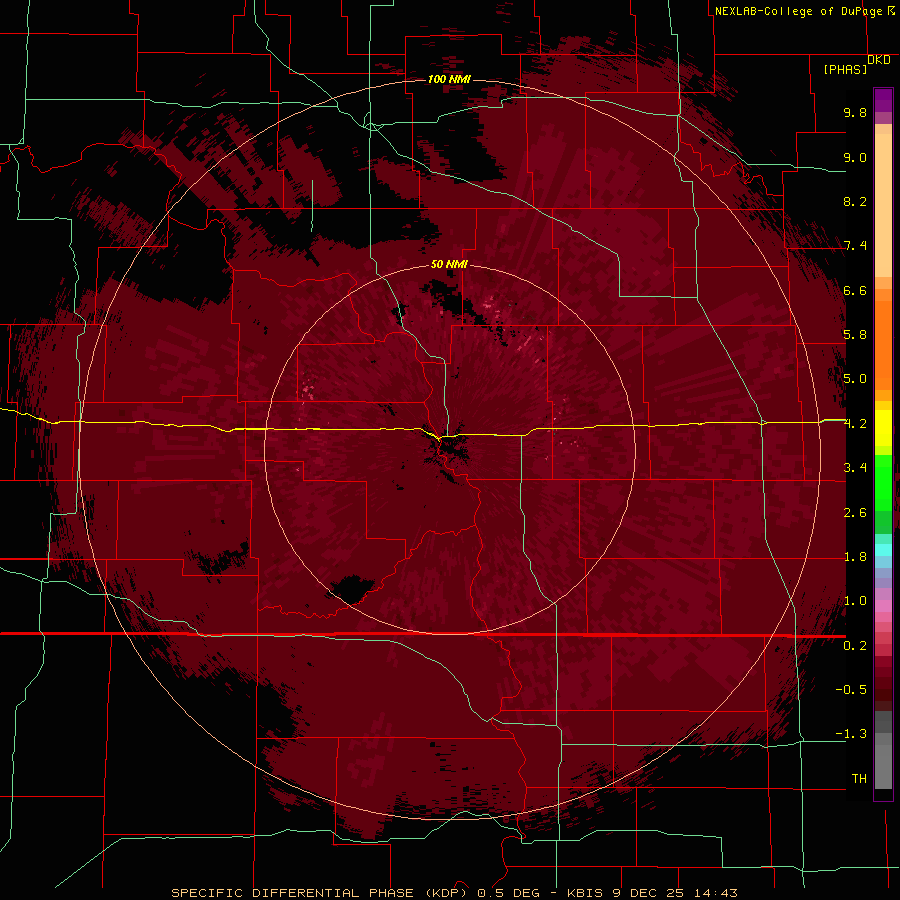Screen dimensions: 900x900
Task: Click the 5.8 scale value
Action: (855, 335)
